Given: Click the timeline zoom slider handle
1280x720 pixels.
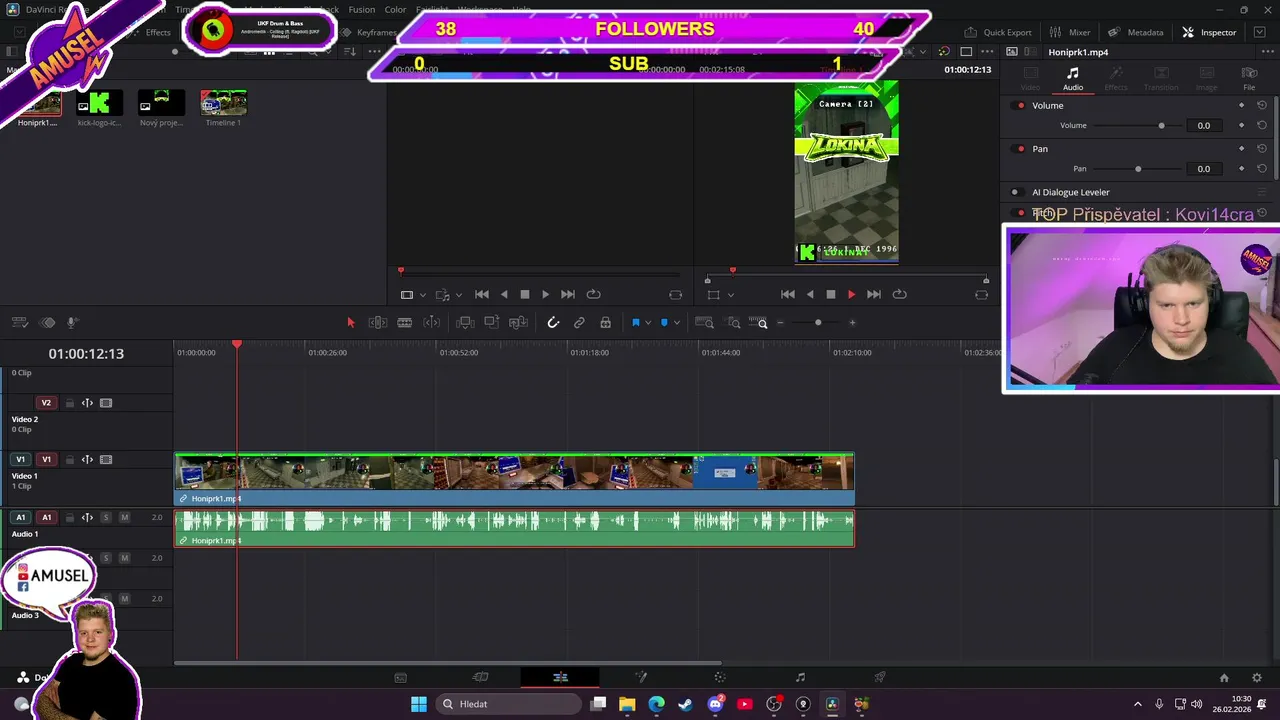Looking at the screenshot, I should tap(818, 322).
